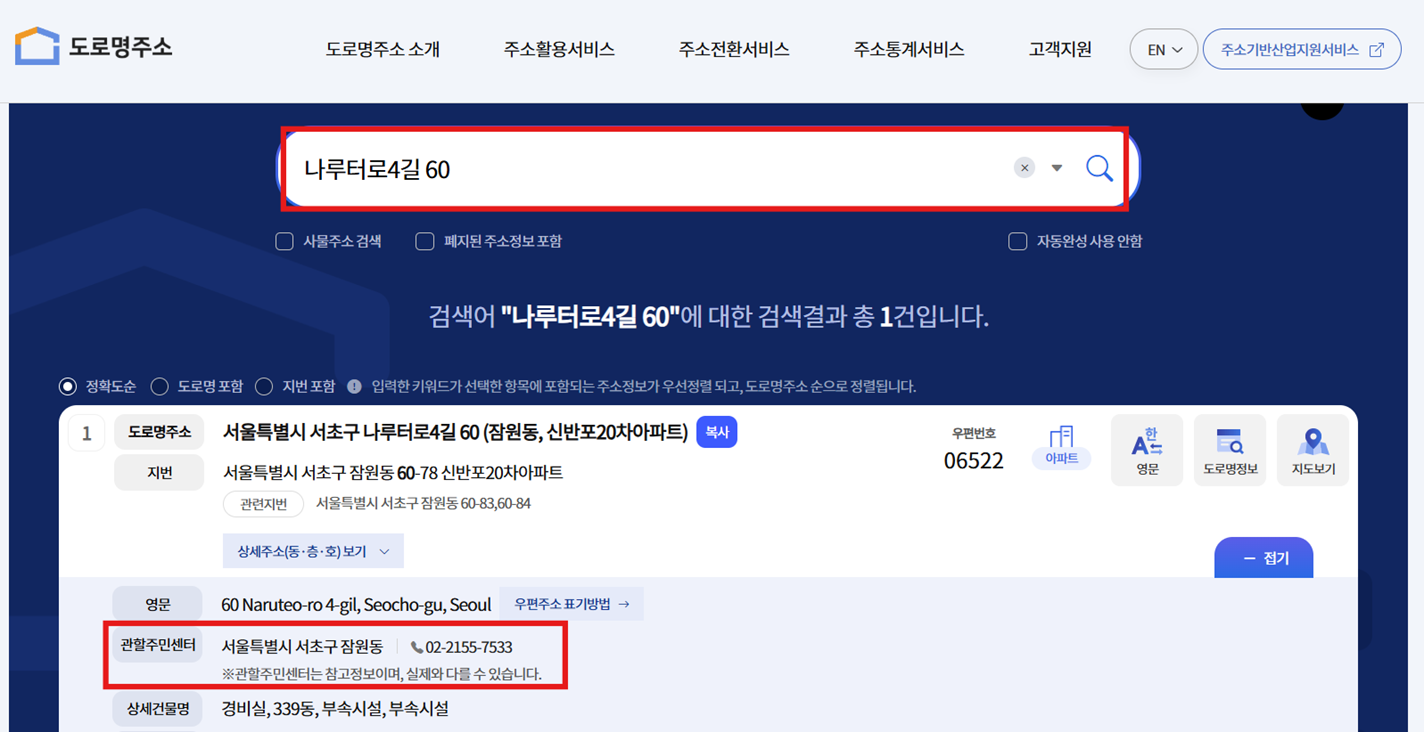This screenshot has width=1424, height=732.
Task: Click the 서울특별시 서초구 잠원동 community center text
Action: coord(302,647)
